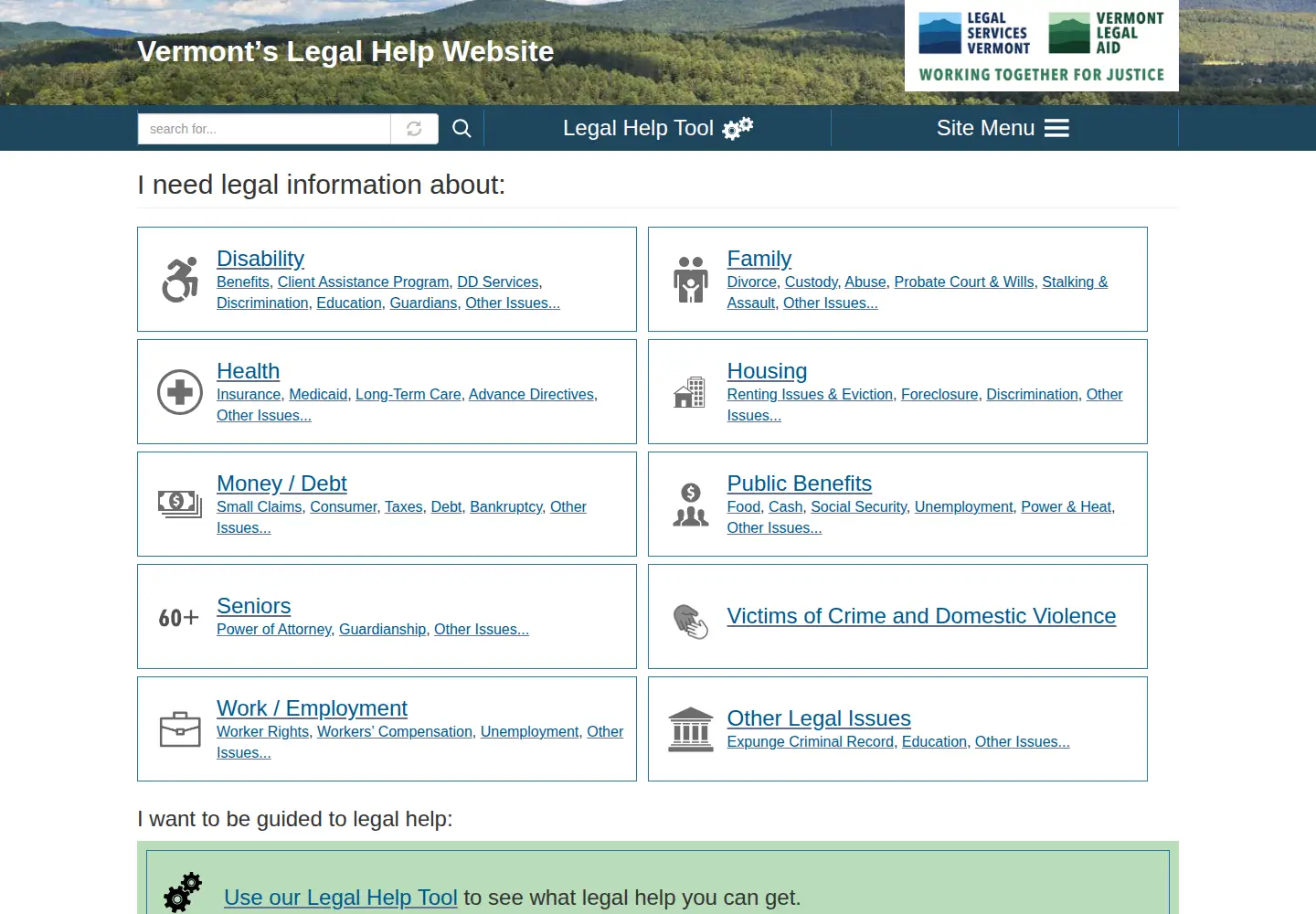This screenshot has width=1316, height=914.
Task: Open Advance Directives link
Action: (x=531, y=394)
